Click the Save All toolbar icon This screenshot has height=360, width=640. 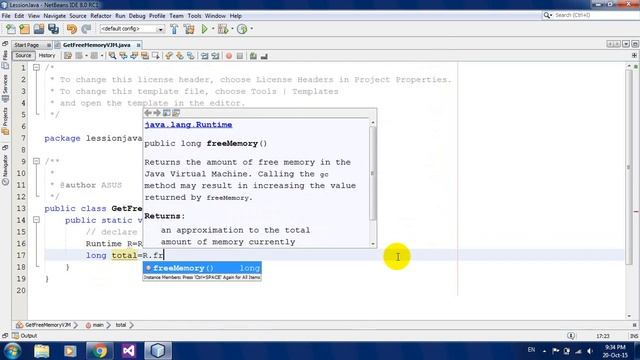click(x=53, y=29)
